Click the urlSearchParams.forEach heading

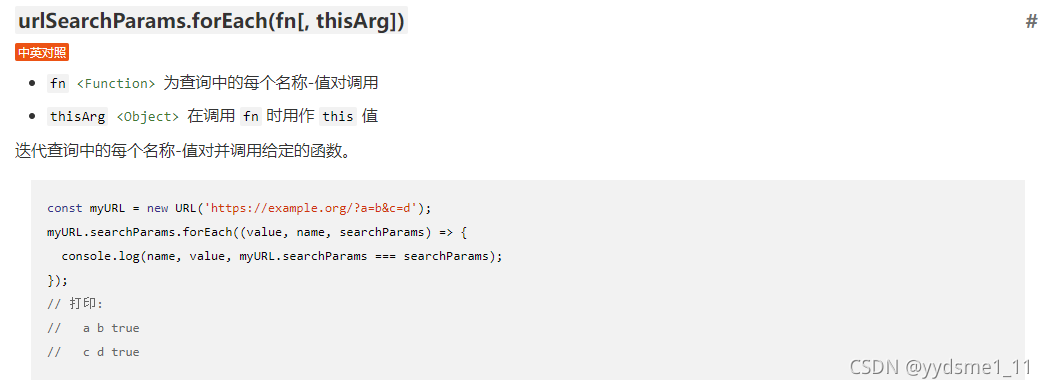pyautogui.click(x=211, y=21)
